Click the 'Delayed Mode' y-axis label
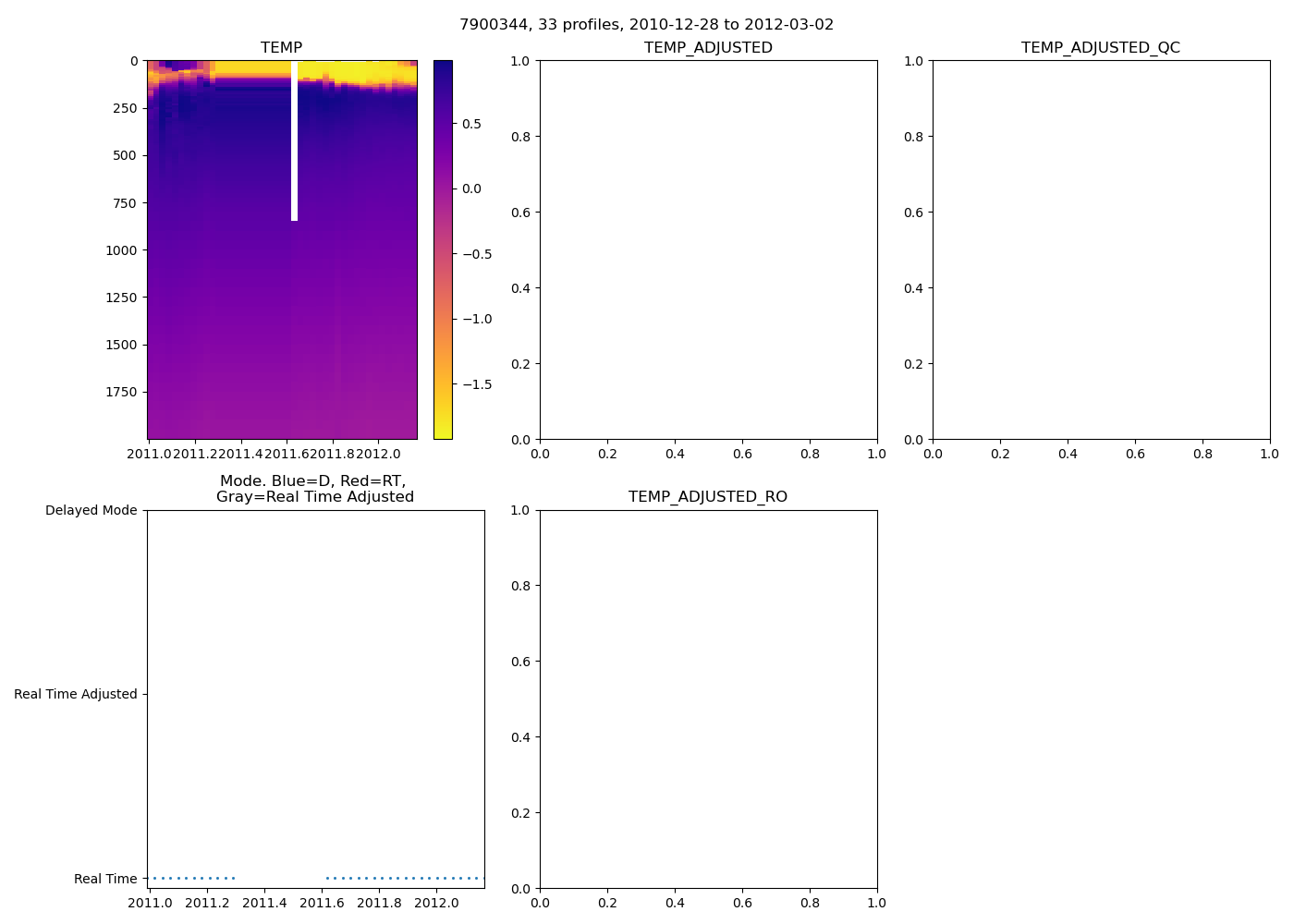1294x924 pixels. [x=91, y=511]
